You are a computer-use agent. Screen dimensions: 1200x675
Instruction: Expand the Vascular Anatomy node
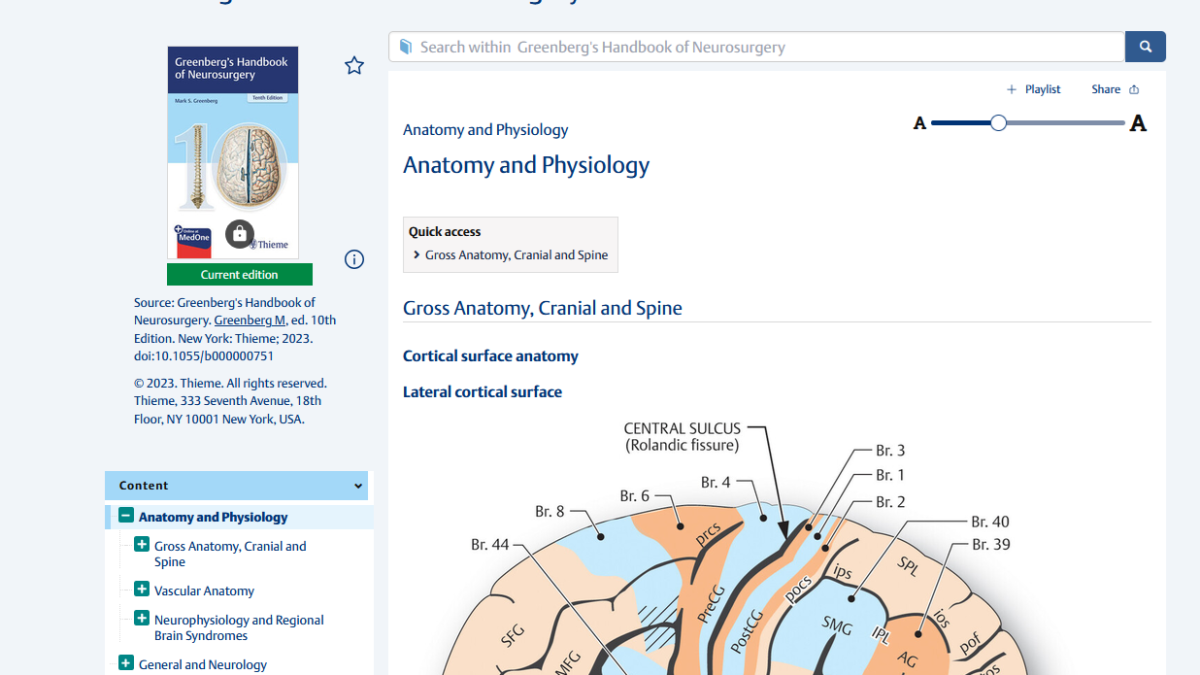click(141, 589)
